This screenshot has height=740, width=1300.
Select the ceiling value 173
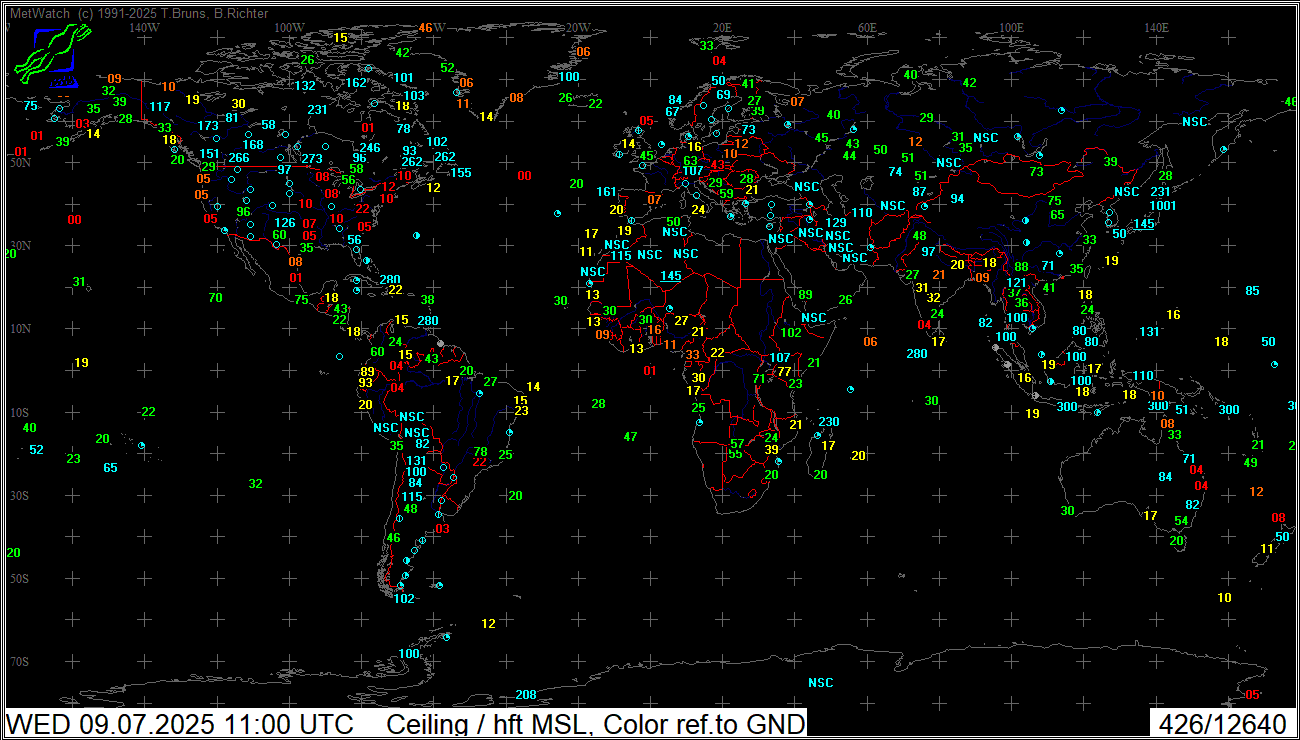(x=208, y=126)
